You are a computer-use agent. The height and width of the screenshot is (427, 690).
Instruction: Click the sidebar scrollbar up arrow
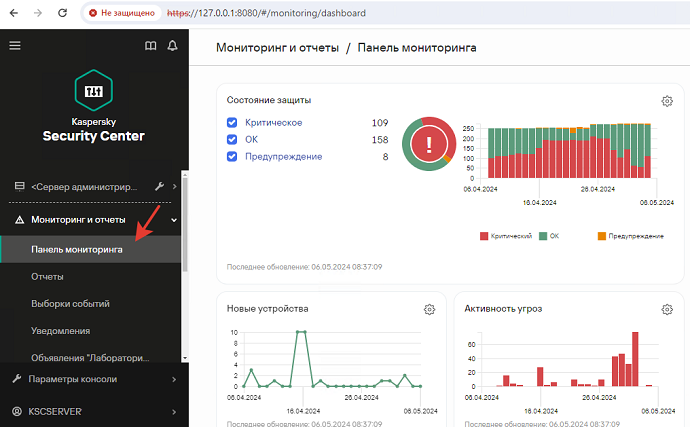pyautogui.click(x=185, y=174)
